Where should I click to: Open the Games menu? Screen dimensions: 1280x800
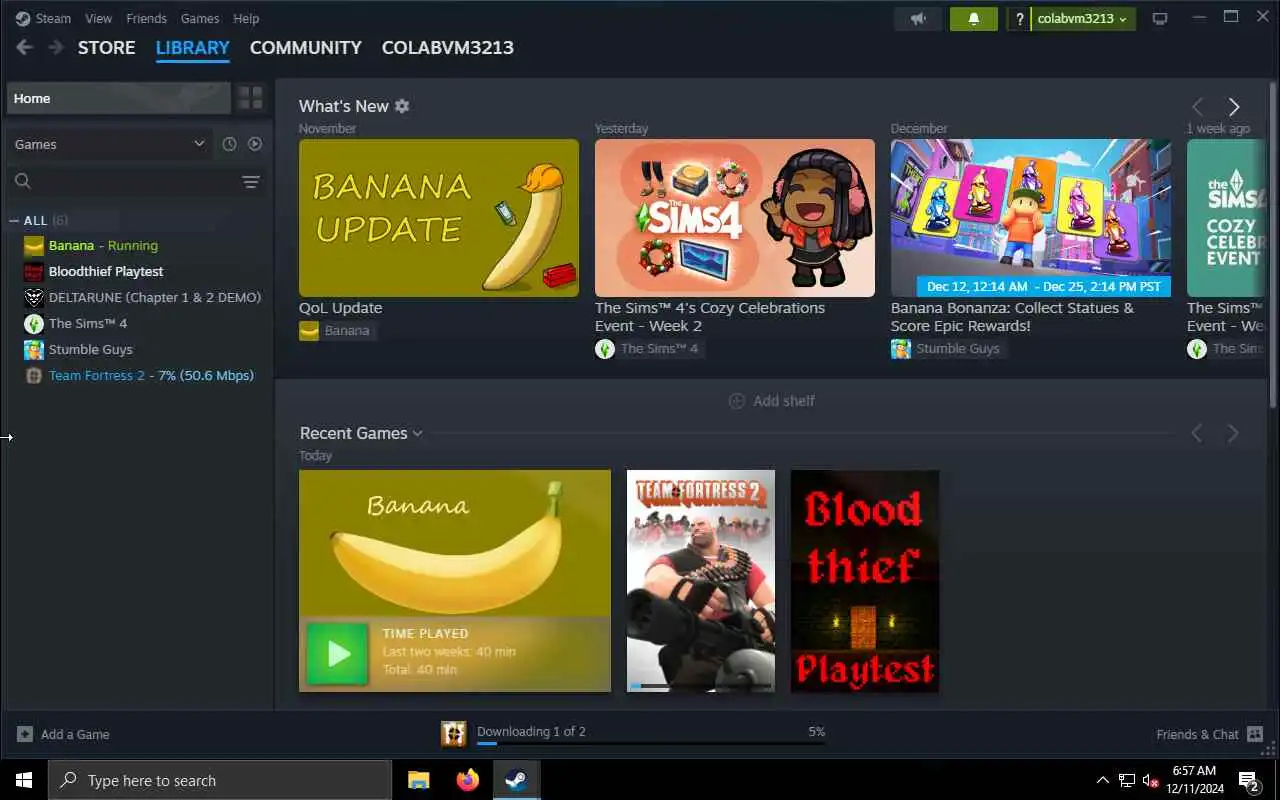tap(200, 18)
